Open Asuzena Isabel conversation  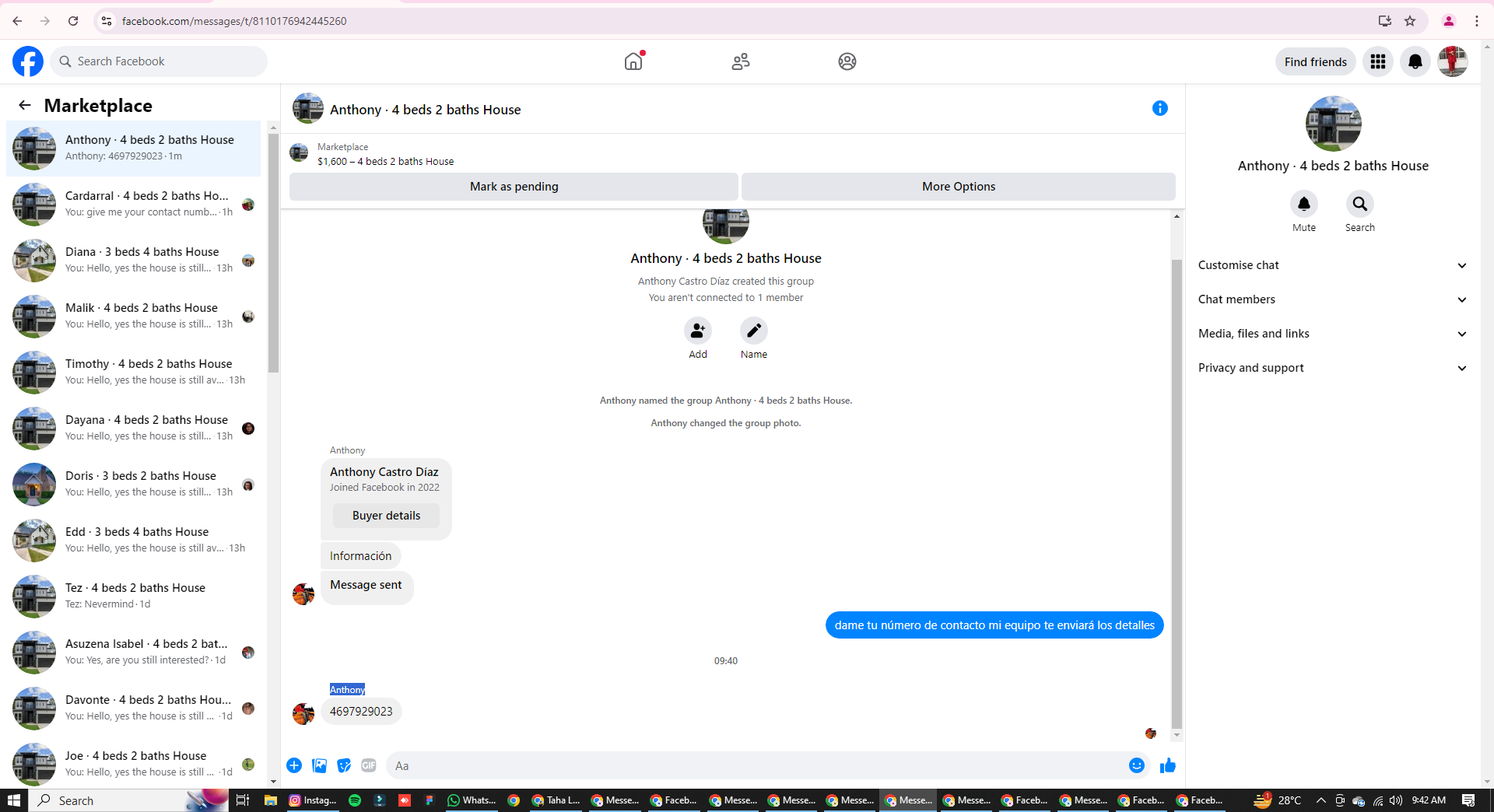[134, 653]
